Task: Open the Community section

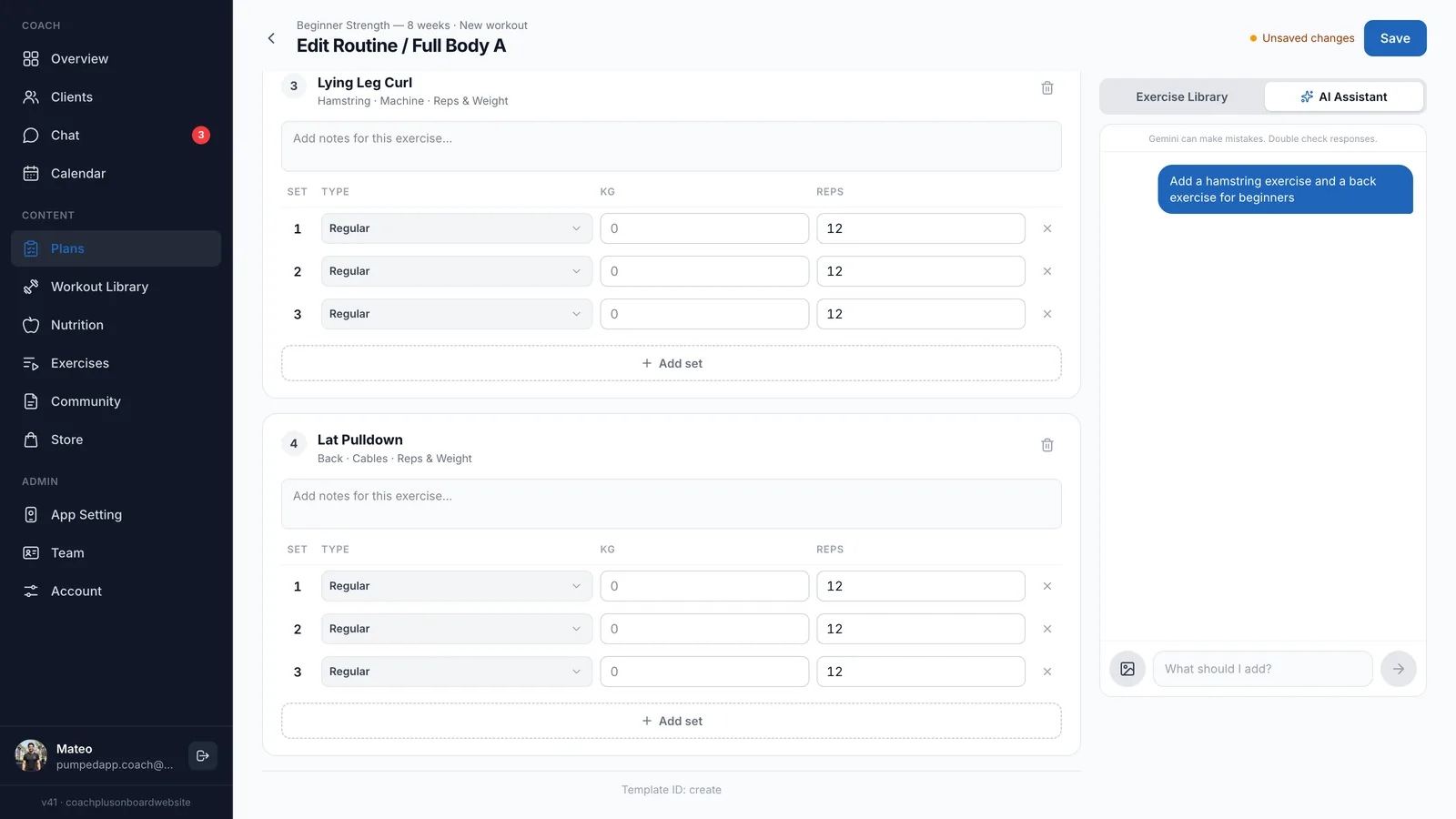Action: tap(116, 401)
